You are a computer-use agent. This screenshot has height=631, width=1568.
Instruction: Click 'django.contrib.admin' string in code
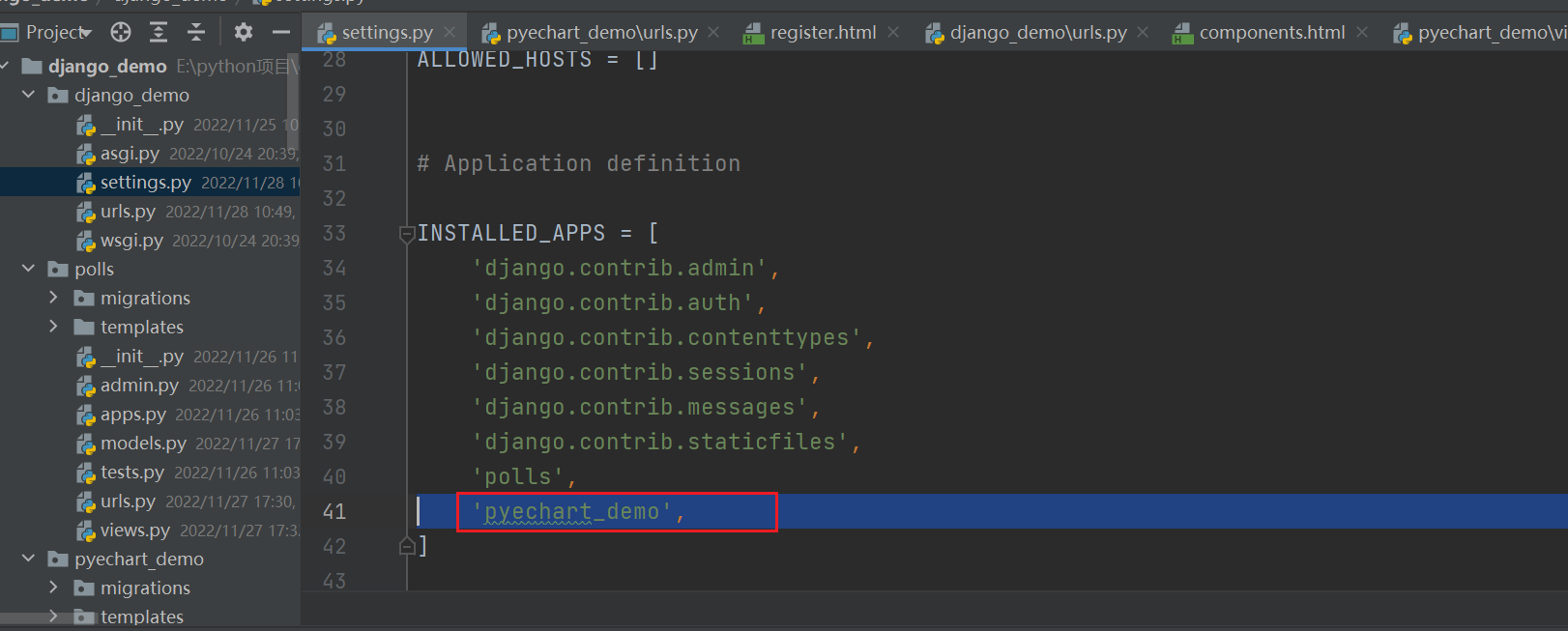(x=620, y=268)
